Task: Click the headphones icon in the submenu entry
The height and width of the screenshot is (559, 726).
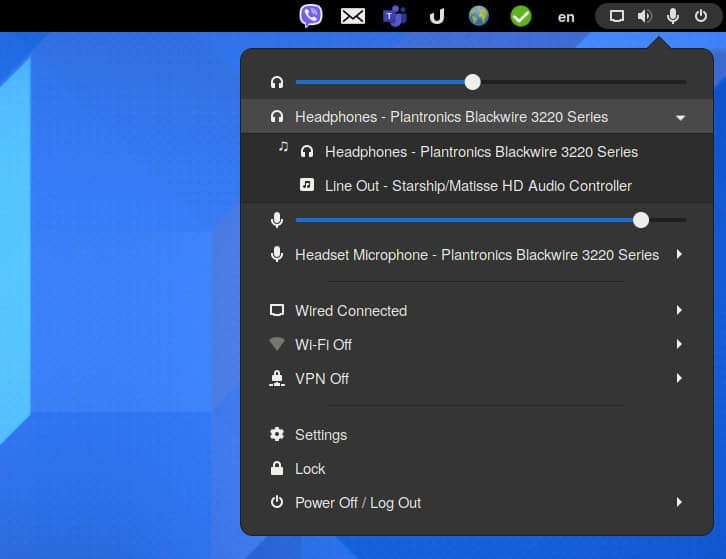Action: [307, 151]
